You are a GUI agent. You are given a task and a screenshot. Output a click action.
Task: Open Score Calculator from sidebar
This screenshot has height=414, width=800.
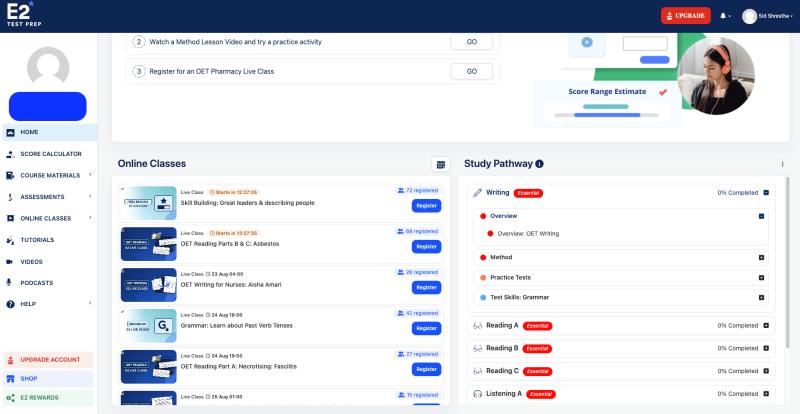(x=49, y=154)
